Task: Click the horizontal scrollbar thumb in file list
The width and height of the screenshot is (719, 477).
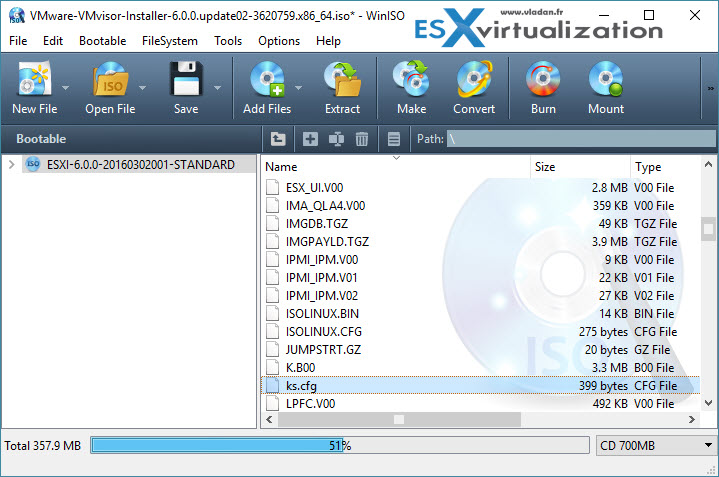Action: tap(399, 419)
